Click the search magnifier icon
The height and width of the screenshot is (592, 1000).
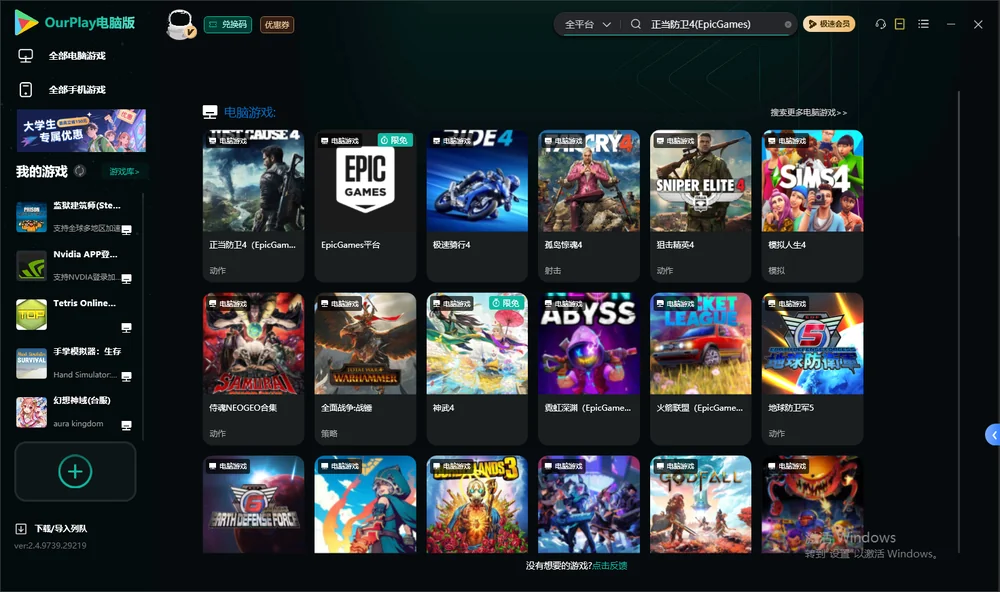click(635, 24)
